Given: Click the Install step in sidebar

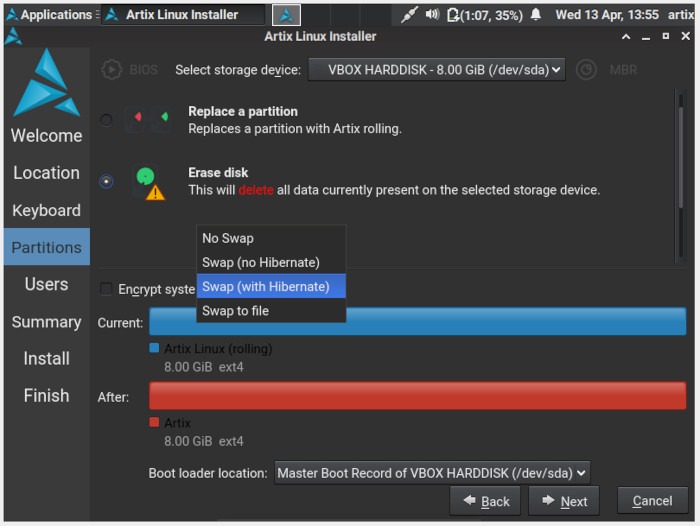Looking at the screenshot, I should point(47,359).
